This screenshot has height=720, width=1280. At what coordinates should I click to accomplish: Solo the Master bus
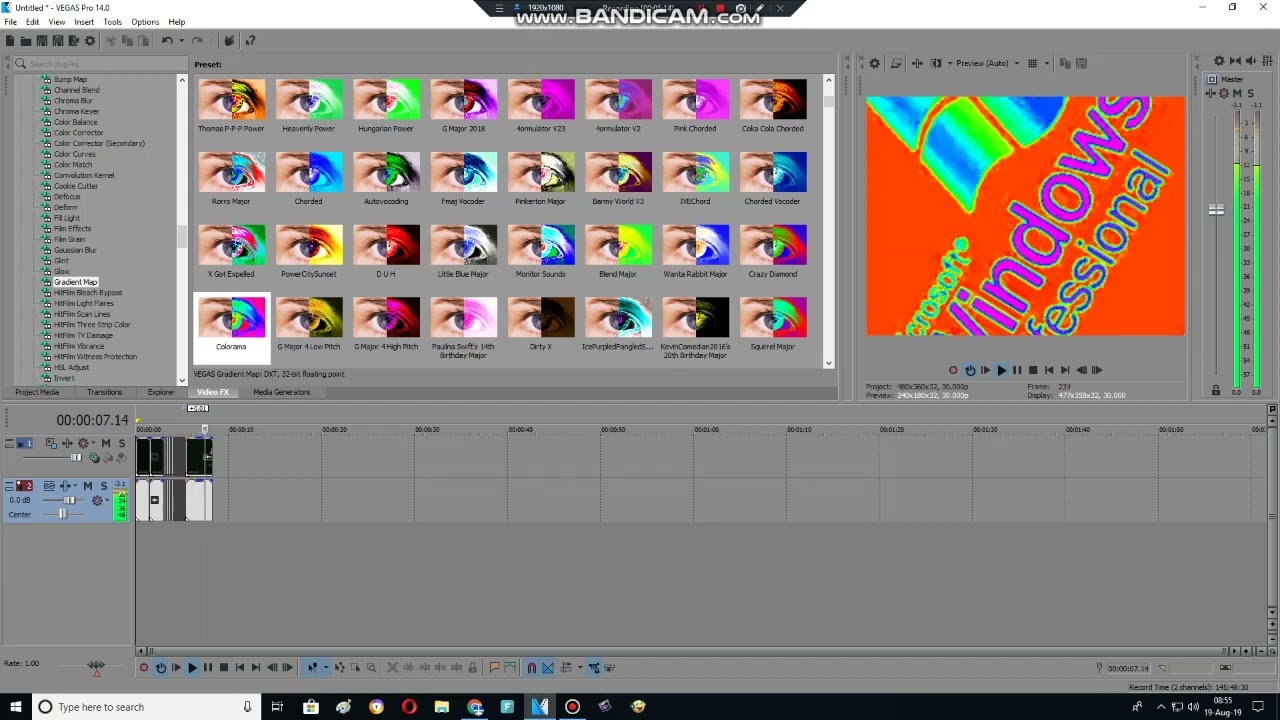click(1250, 93)
